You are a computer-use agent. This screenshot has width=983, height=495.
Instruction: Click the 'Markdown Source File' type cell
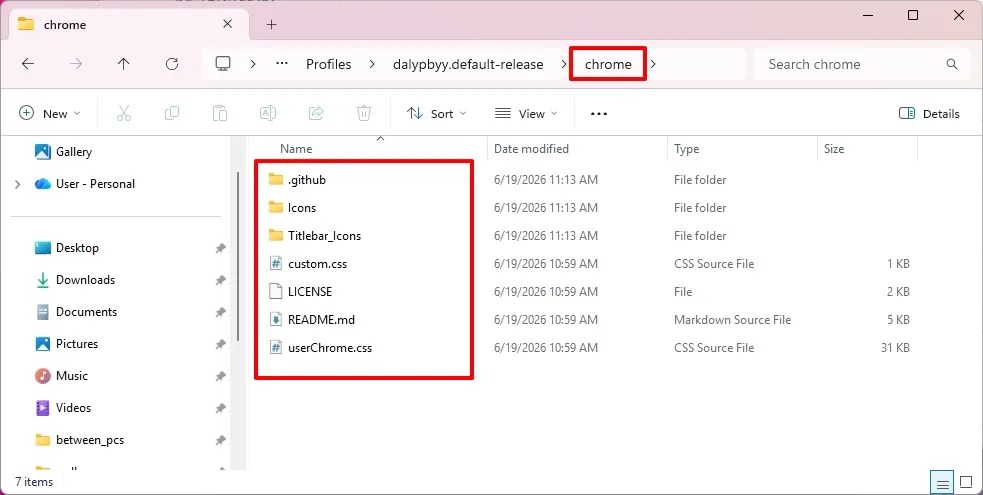[x=732, y=320]
